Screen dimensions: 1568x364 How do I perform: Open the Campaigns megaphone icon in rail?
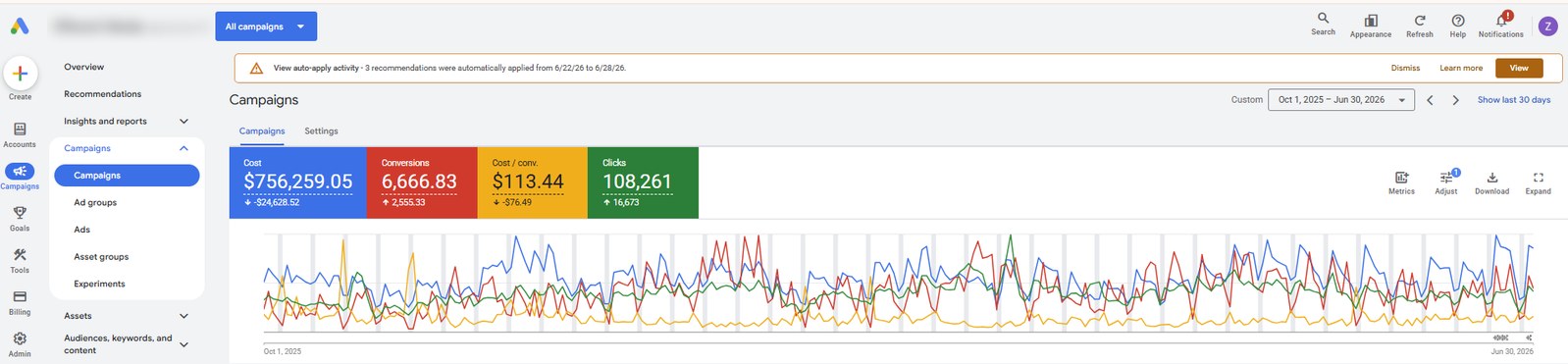(x=20, y=172)
